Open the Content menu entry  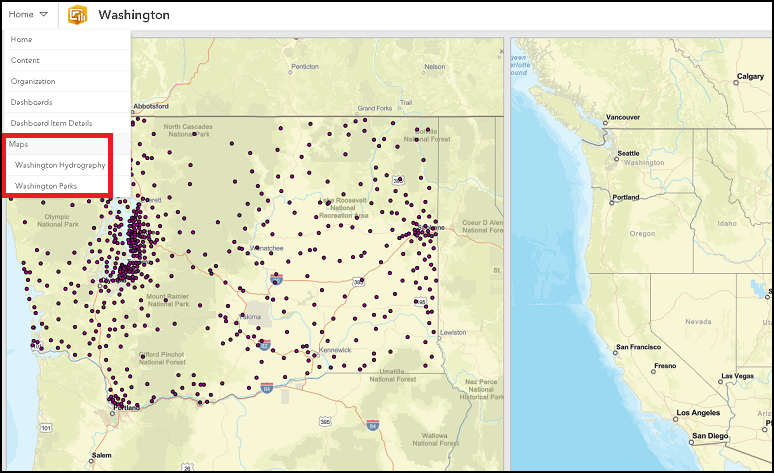[x=25, y=60]
